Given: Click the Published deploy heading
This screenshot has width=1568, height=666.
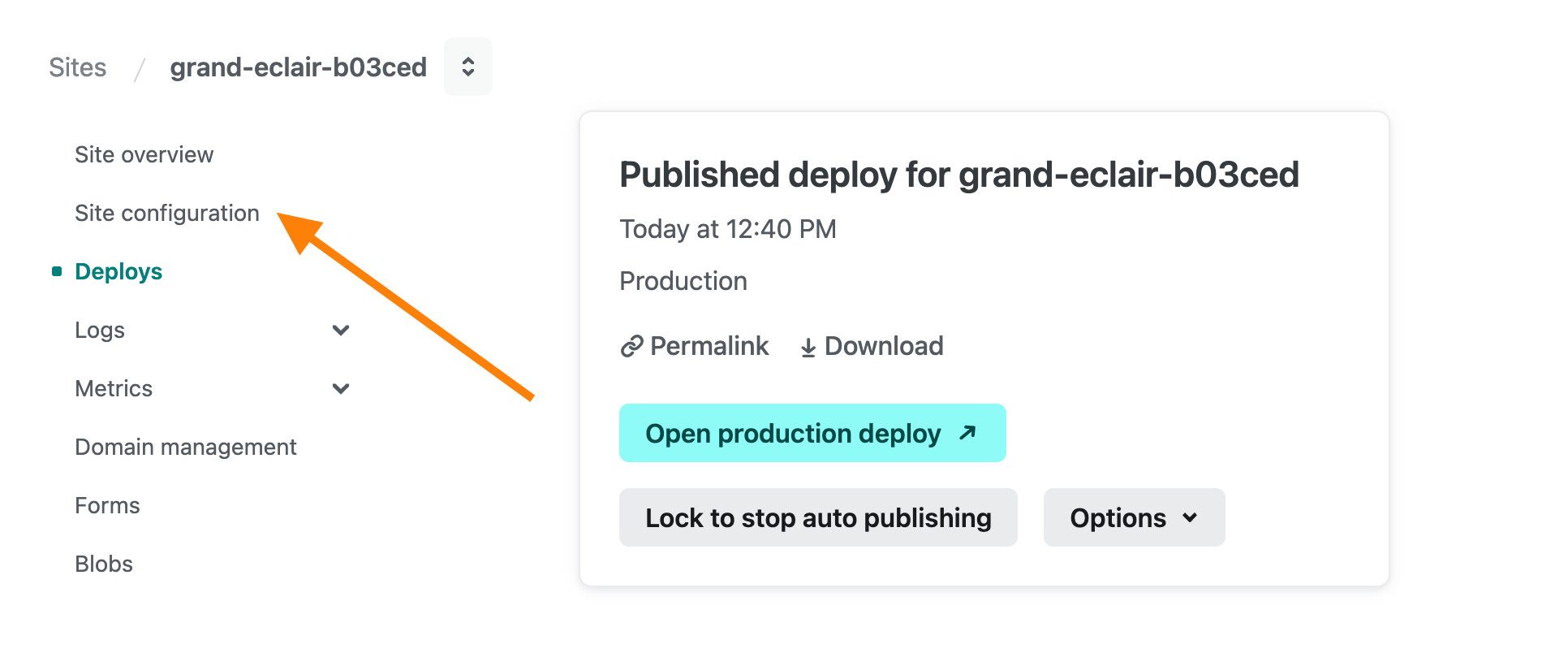Looking at the screenshot, I should tap(958, 175).
